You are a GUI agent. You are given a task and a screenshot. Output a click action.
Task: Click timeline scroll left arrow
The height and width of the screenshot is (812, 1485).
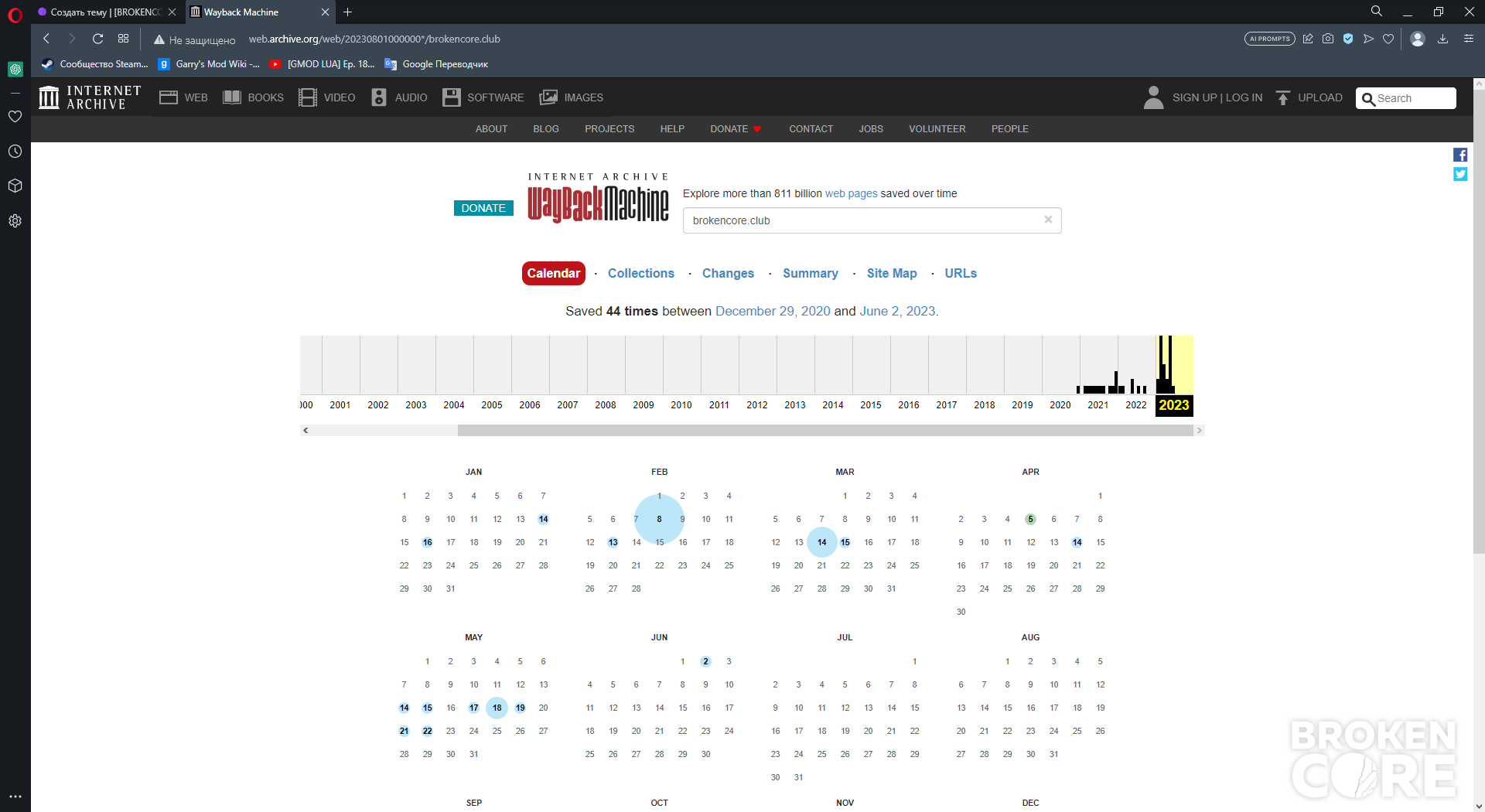point(306,431)
